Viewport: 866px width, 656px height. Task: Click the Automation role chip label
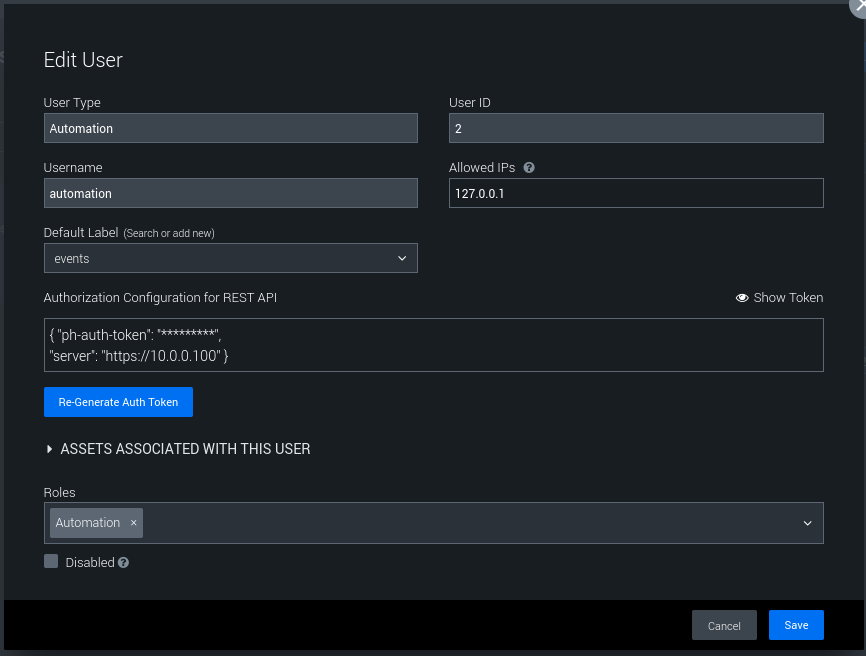(88, 523)
